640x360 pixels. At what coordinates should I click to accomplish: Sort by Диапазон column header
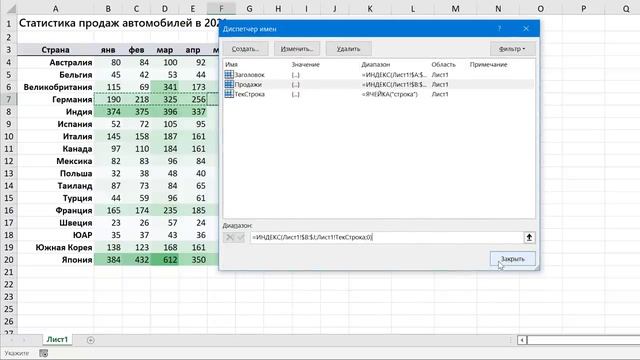click(376, 64)
